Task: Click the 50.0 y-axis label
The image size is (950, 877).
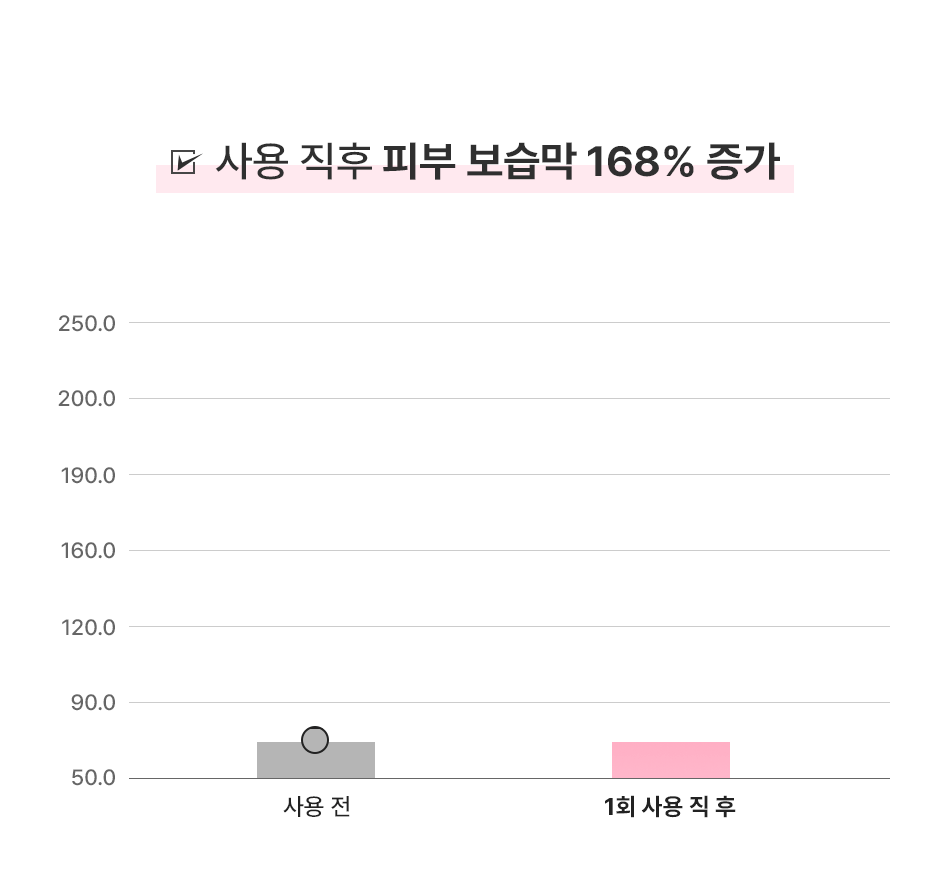Action: point(92,779)
